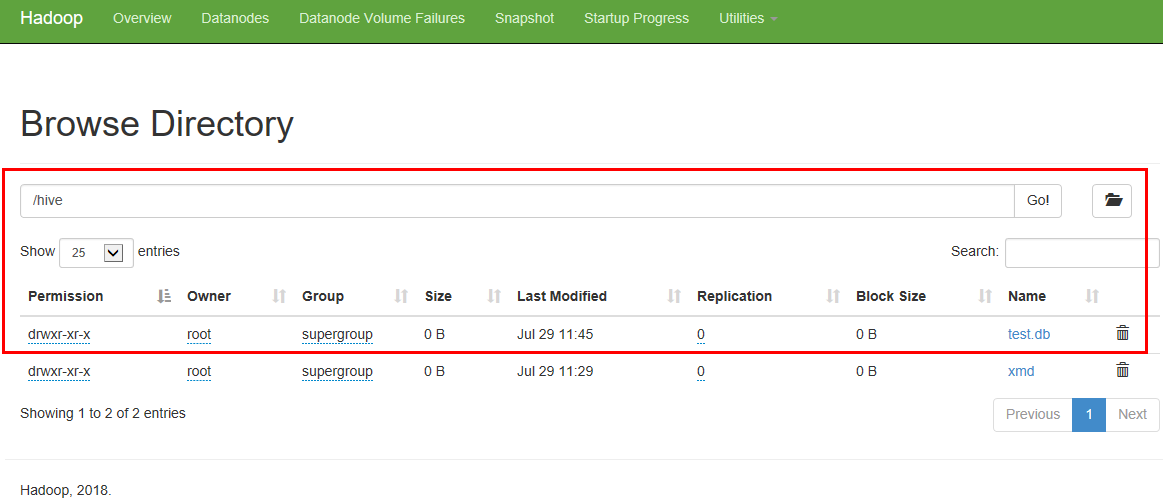Image resolution: width=1163 pixels, height=503 pixels.
Task: Open the Show entries count dropdown
Action: click(x=96, y=252)
